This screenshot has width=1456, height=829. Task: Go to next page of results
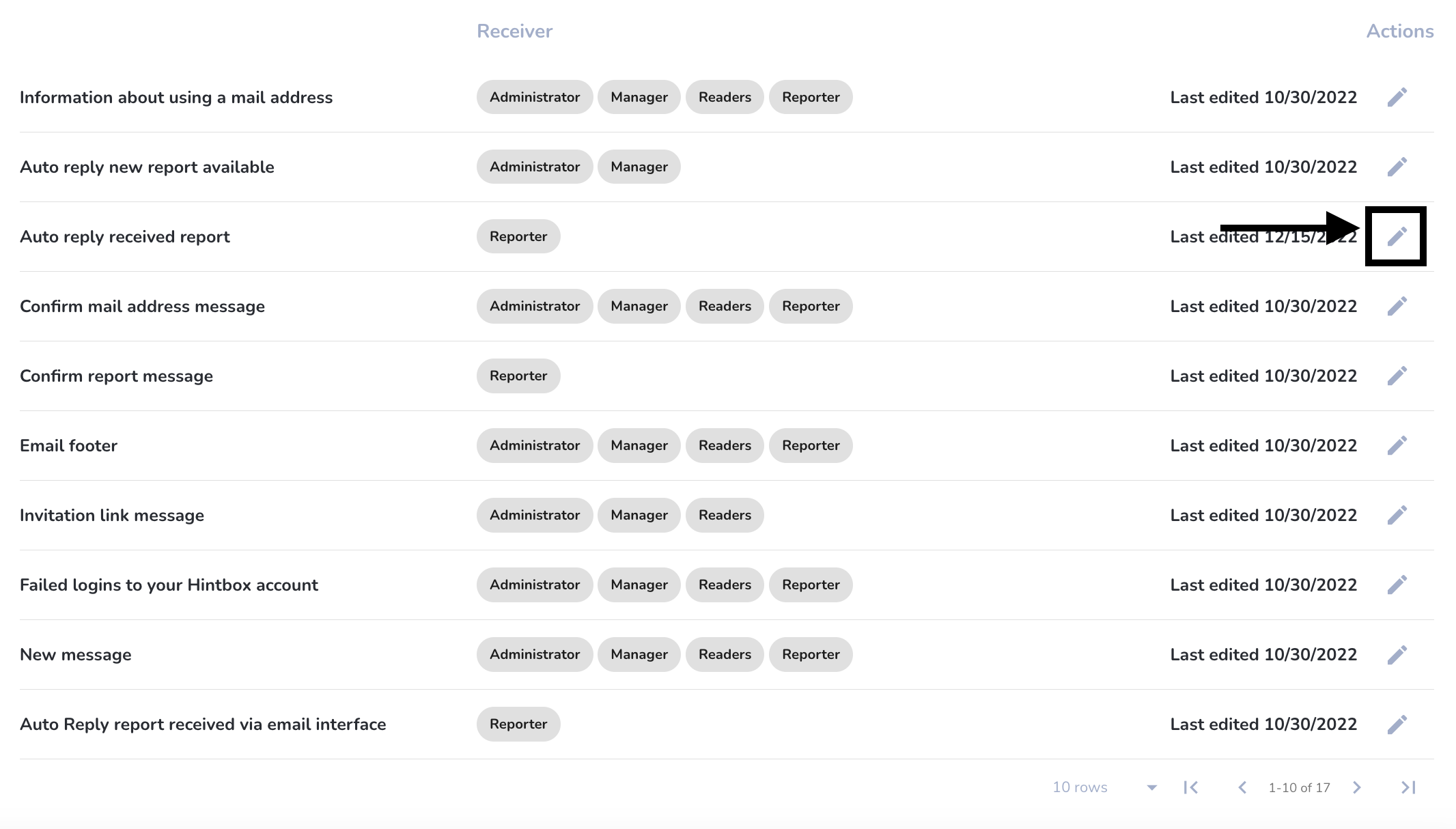tap(1357, 787)
